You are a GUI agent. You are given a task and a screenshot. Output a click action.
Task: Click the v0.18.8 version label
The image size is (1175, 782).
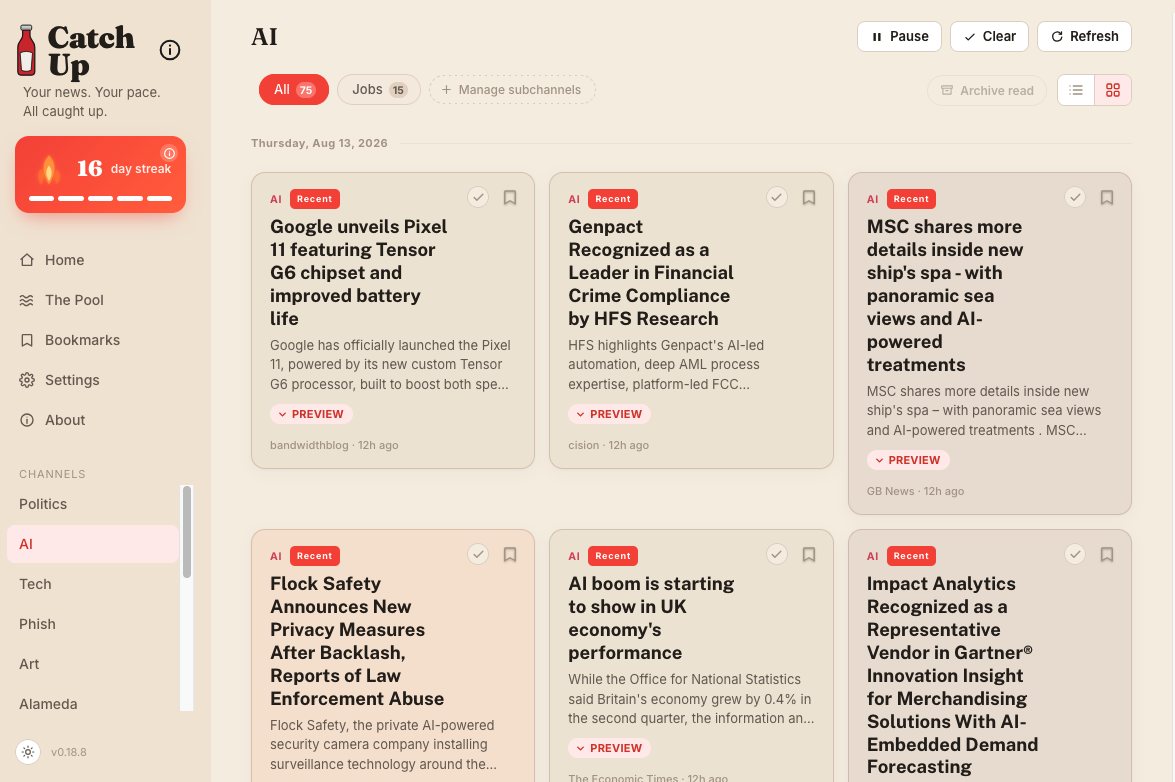pos(69,752)
